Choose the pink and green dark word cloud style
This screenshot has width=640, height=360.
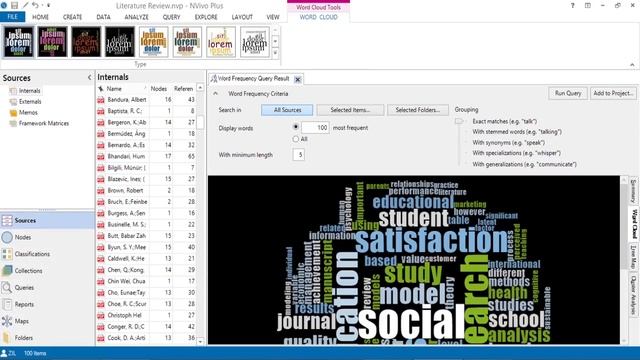(52, 42)
